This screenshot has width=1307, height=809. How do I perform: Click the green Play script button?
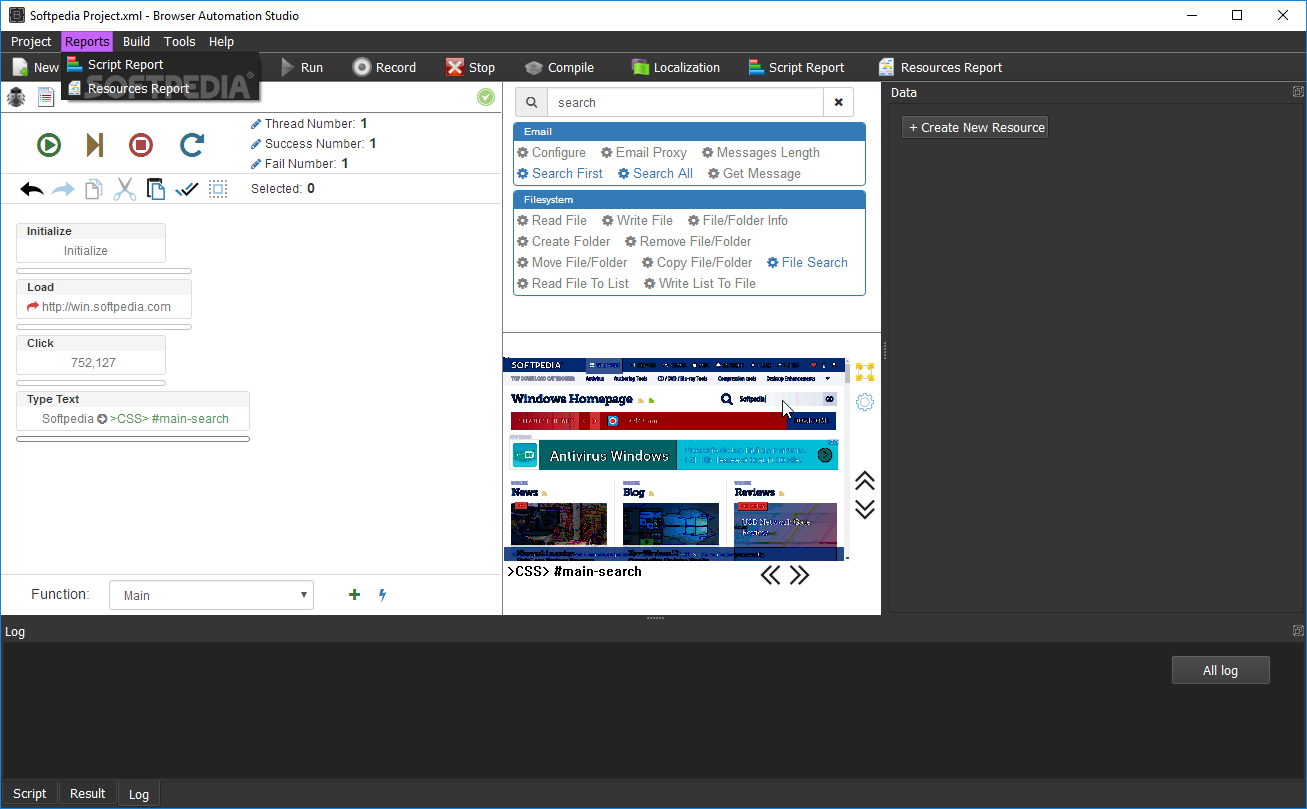pyautogui.click(x=48, y=145)
